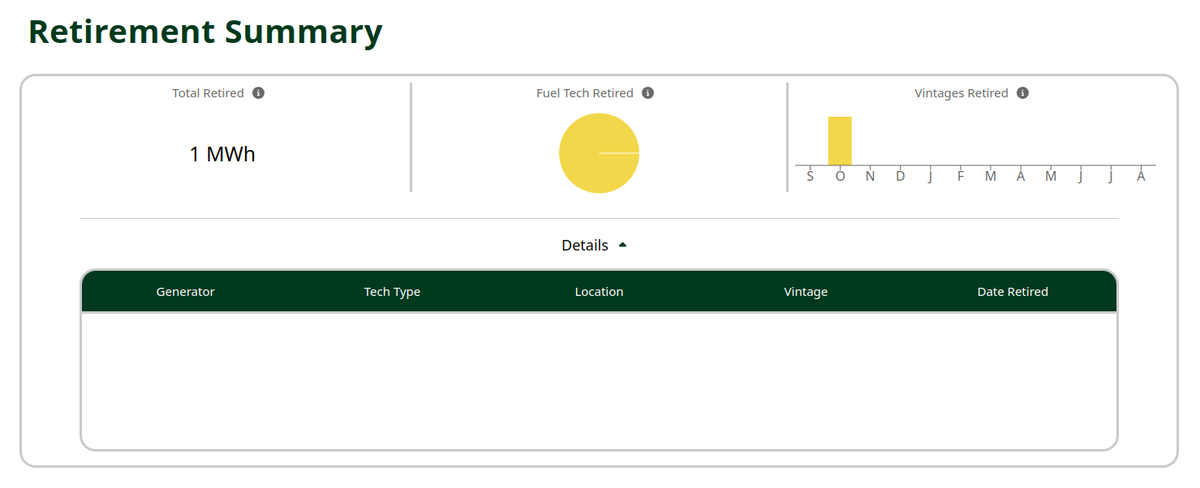
Task: Click the 'F' month axis label
Action: tap(961, 176)
